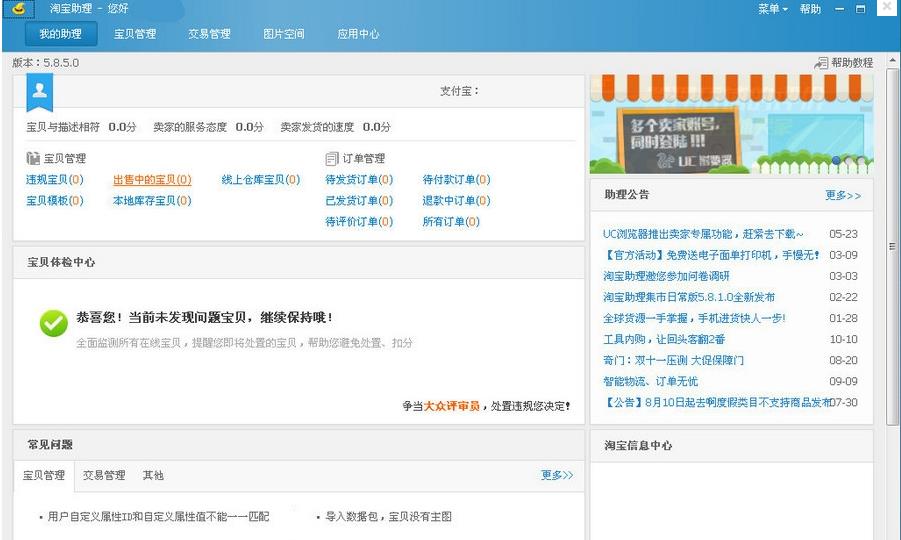Screen dimensions: 901x540
Task: Select the first banner carousel dot
Action: (x=836, y=160)
